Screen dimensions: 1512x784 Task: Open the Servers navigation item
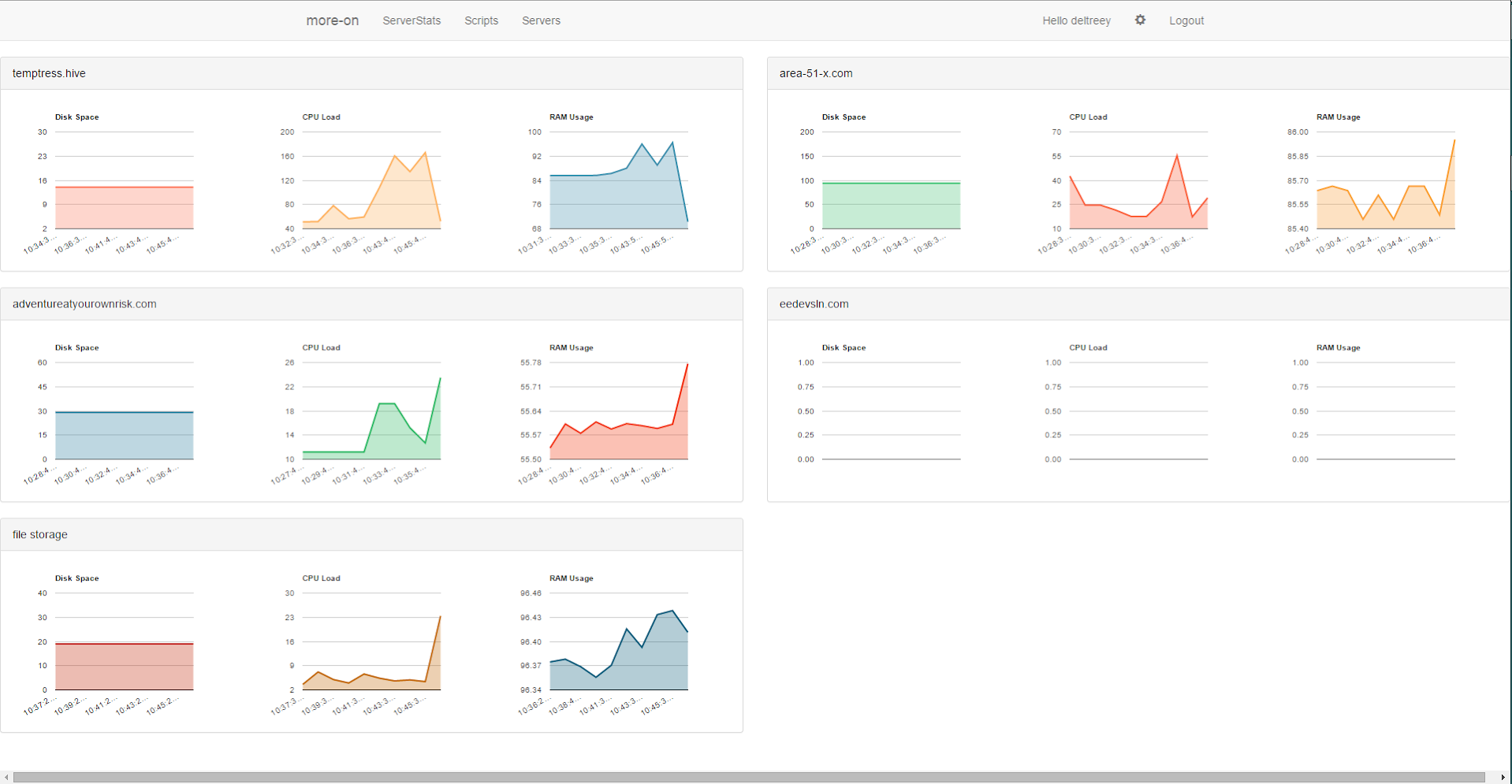(x=541, y=20)
